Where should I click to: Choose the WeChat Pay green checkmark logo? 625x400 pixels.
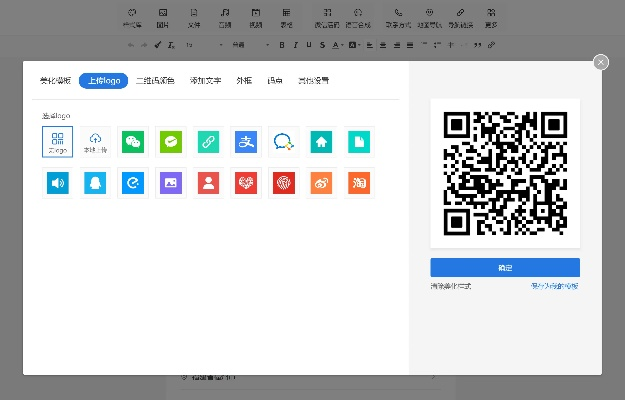pos(171,142)
